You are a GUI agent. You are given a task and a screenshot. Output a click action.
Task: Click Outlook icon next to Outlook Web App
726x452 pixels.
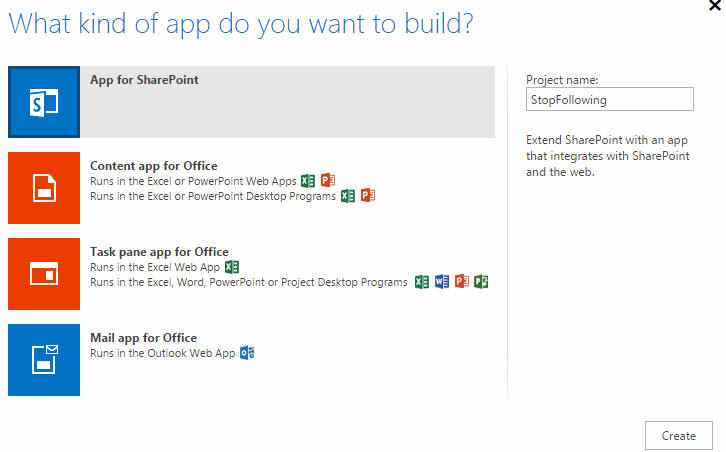pos(247,353)
